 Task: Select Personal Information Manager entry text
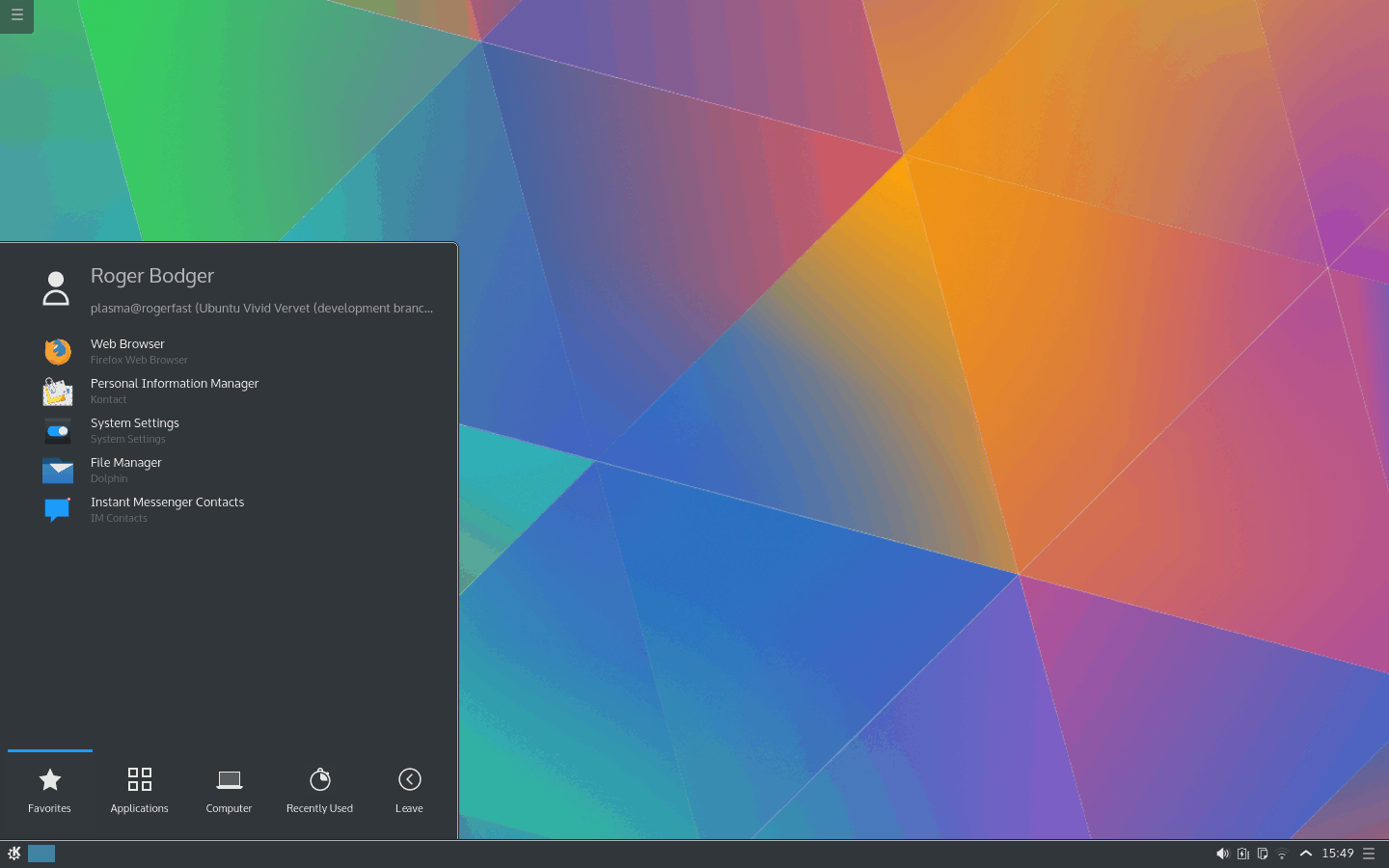[175, 384]
